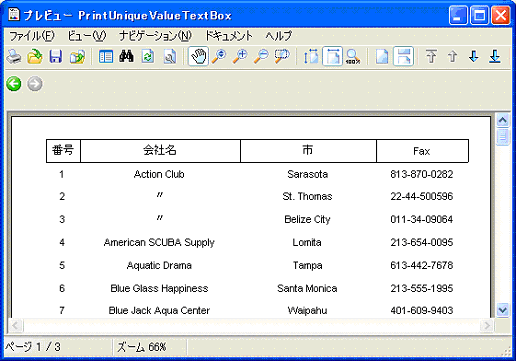Open the ナビゲーション(N) menu
This screenshot has width=518, height=362.
tap(155, 36)
